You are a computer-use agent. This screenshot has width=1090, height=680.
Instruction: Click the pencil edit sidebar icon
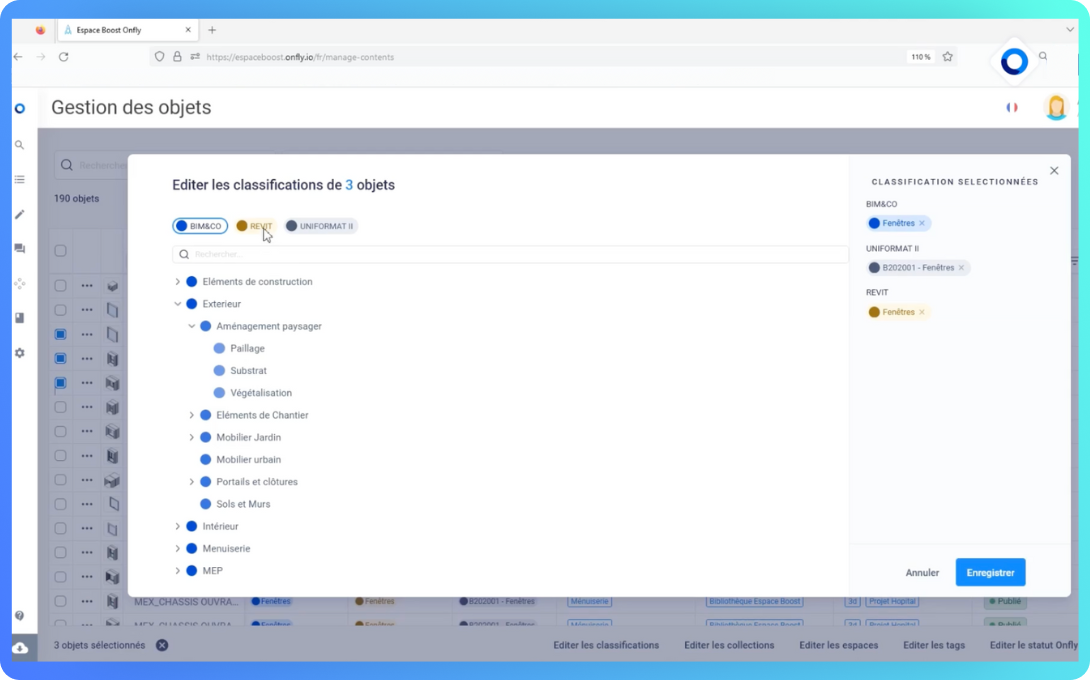[x=19, y=214]
